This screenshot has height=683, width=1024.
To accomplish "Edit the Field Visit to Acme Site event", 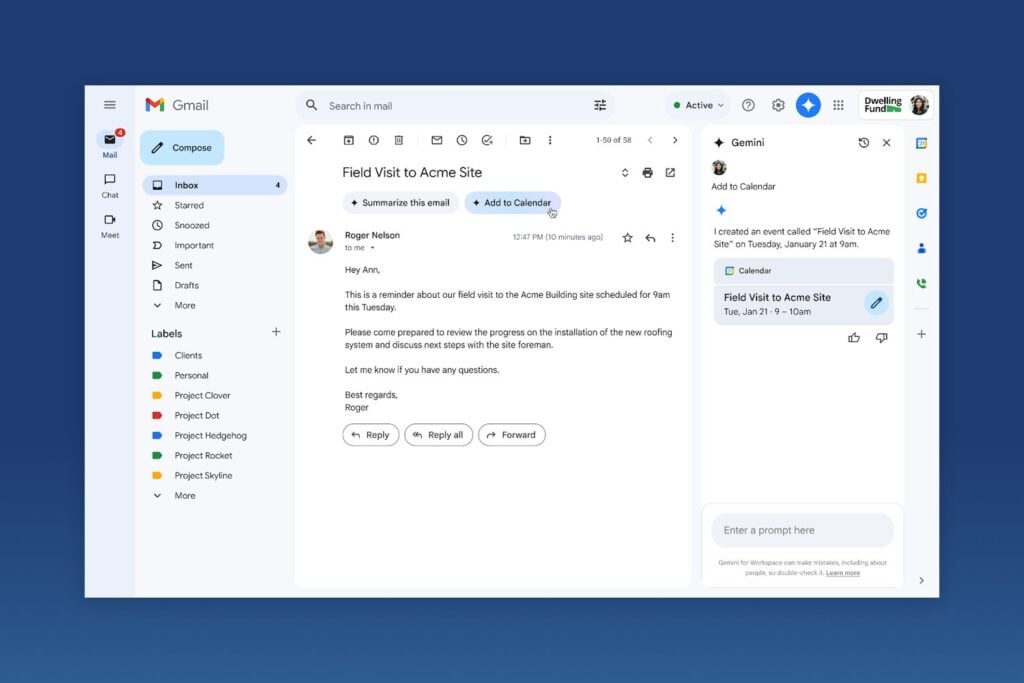I will (x=876, y=303).
